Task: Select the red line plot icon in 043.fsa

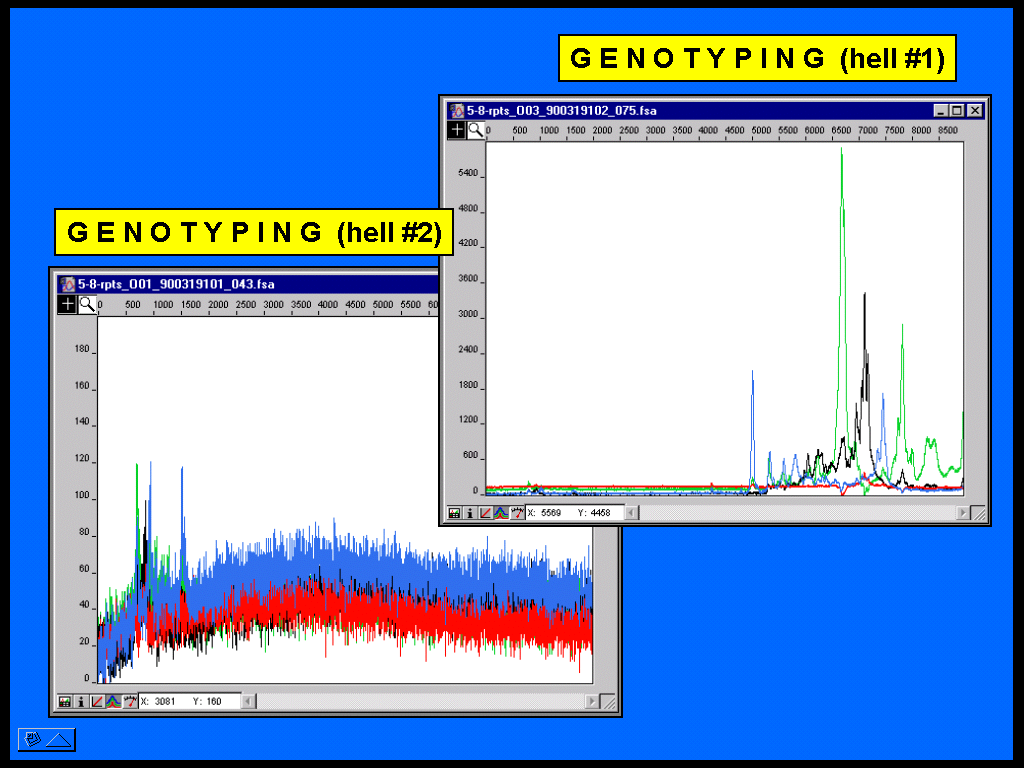Action: point(97,702)
